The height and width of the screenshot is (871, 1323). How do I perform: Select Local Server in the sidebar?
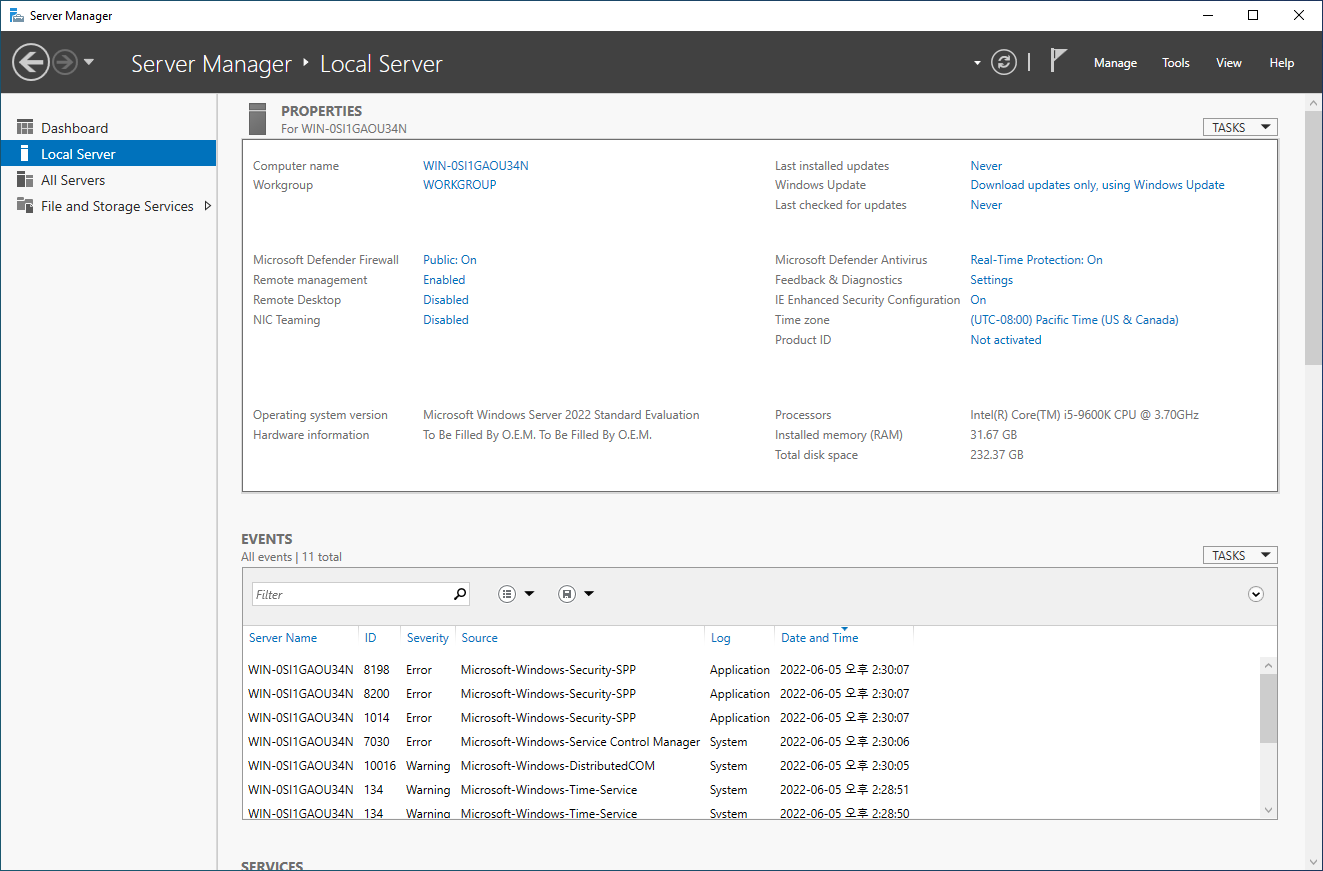108,154
